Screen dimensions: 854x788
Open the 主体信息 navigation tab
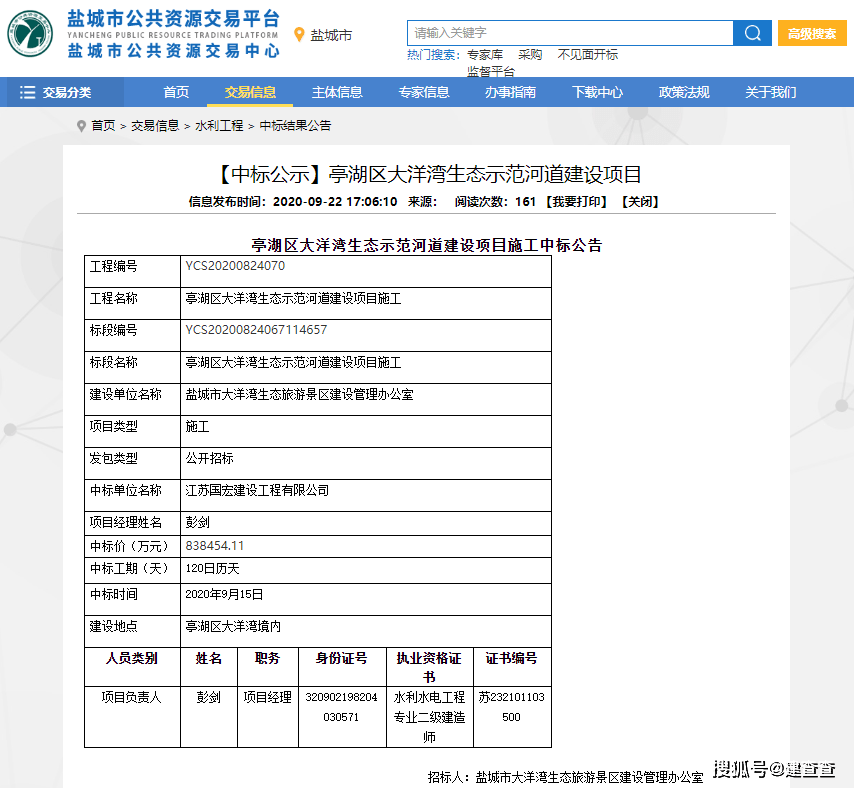[337, 92]
